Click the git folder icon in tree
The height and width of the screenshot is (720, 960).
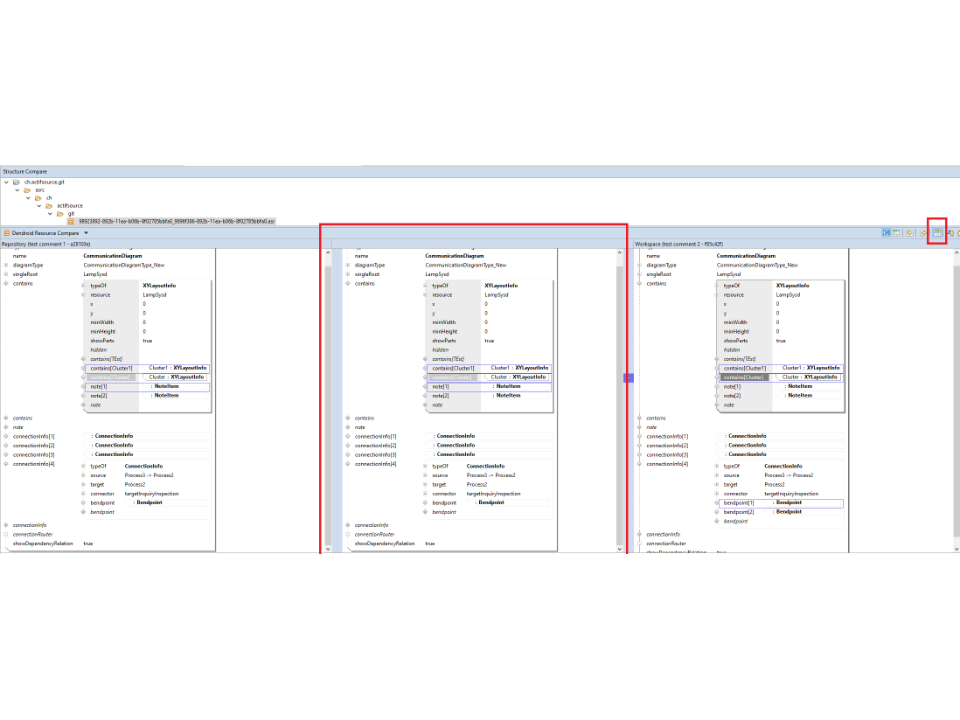pos(61,213)
